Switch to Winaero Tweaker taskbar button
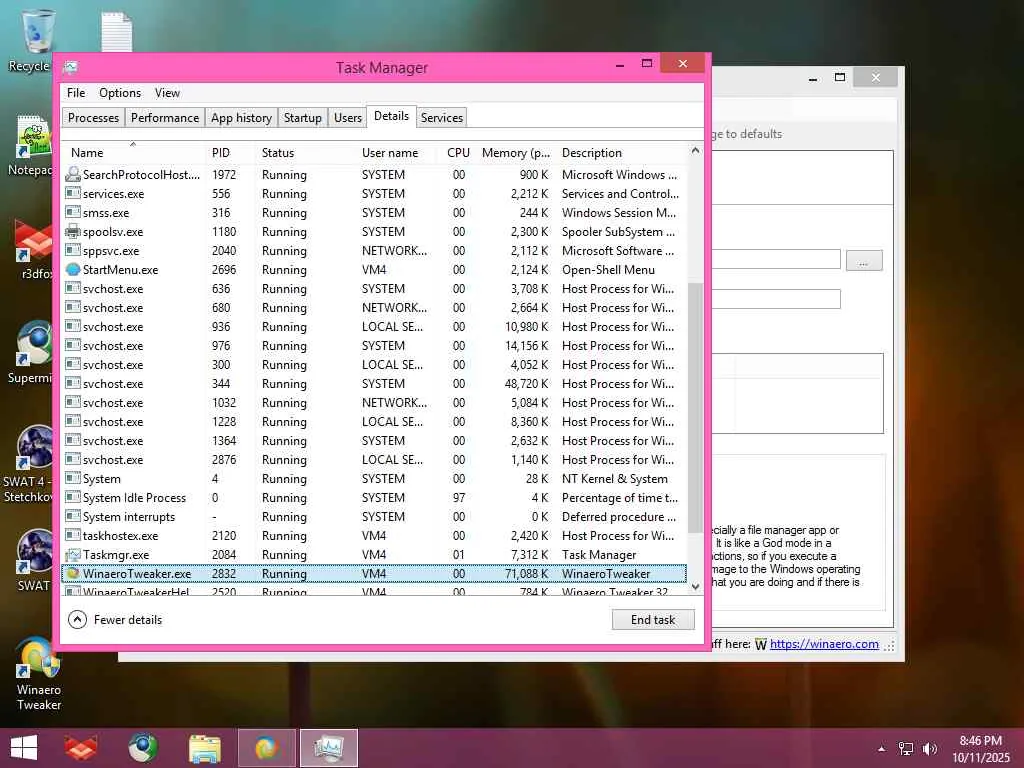The width and height of the screenshot is (1024, 768). (266, 748)
